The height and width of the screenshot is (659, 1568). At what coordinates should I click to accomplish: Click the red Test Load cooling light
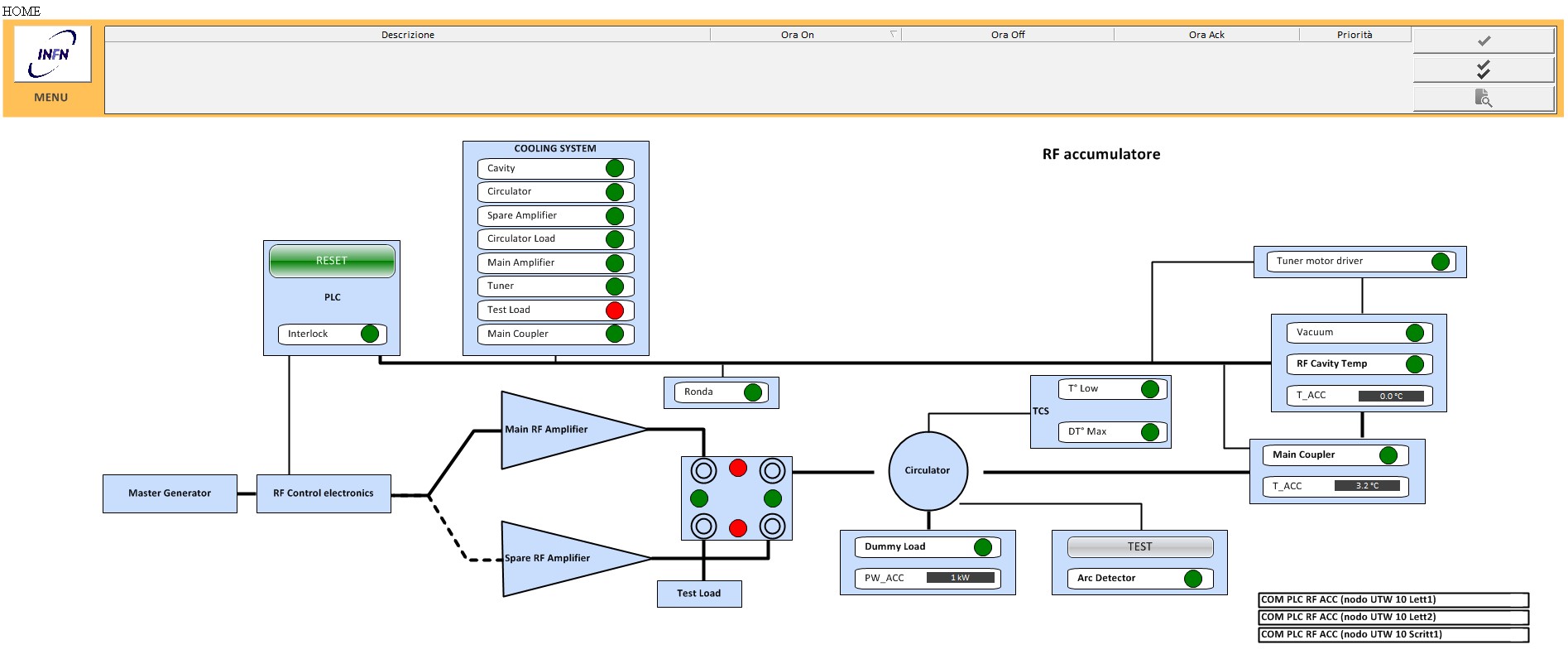615,310
